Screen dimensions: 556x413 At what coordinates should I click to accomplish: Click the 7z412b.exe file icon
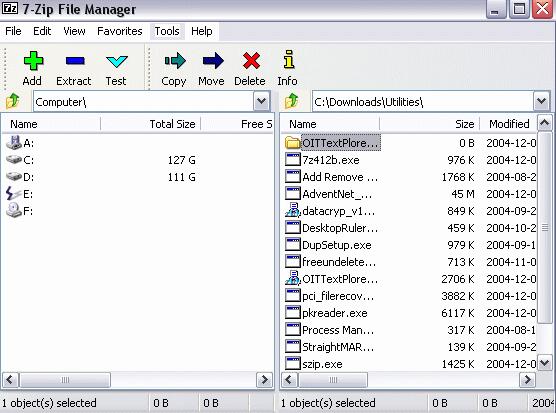tap(293, 160)
